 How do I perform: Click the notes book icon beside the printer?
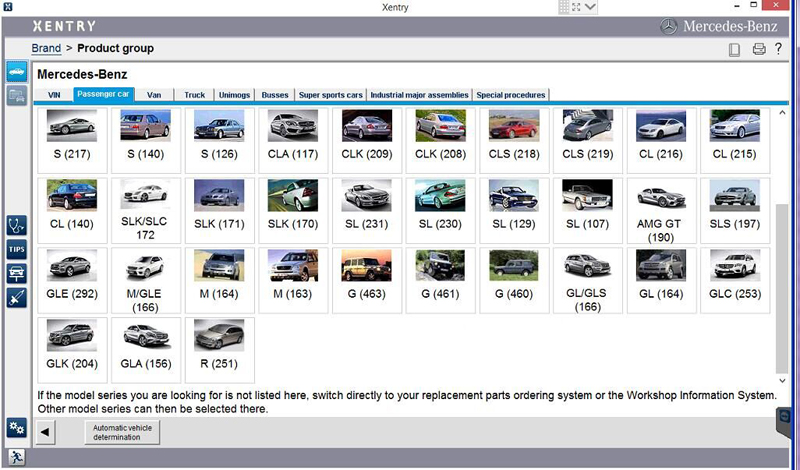coord(734,50)
